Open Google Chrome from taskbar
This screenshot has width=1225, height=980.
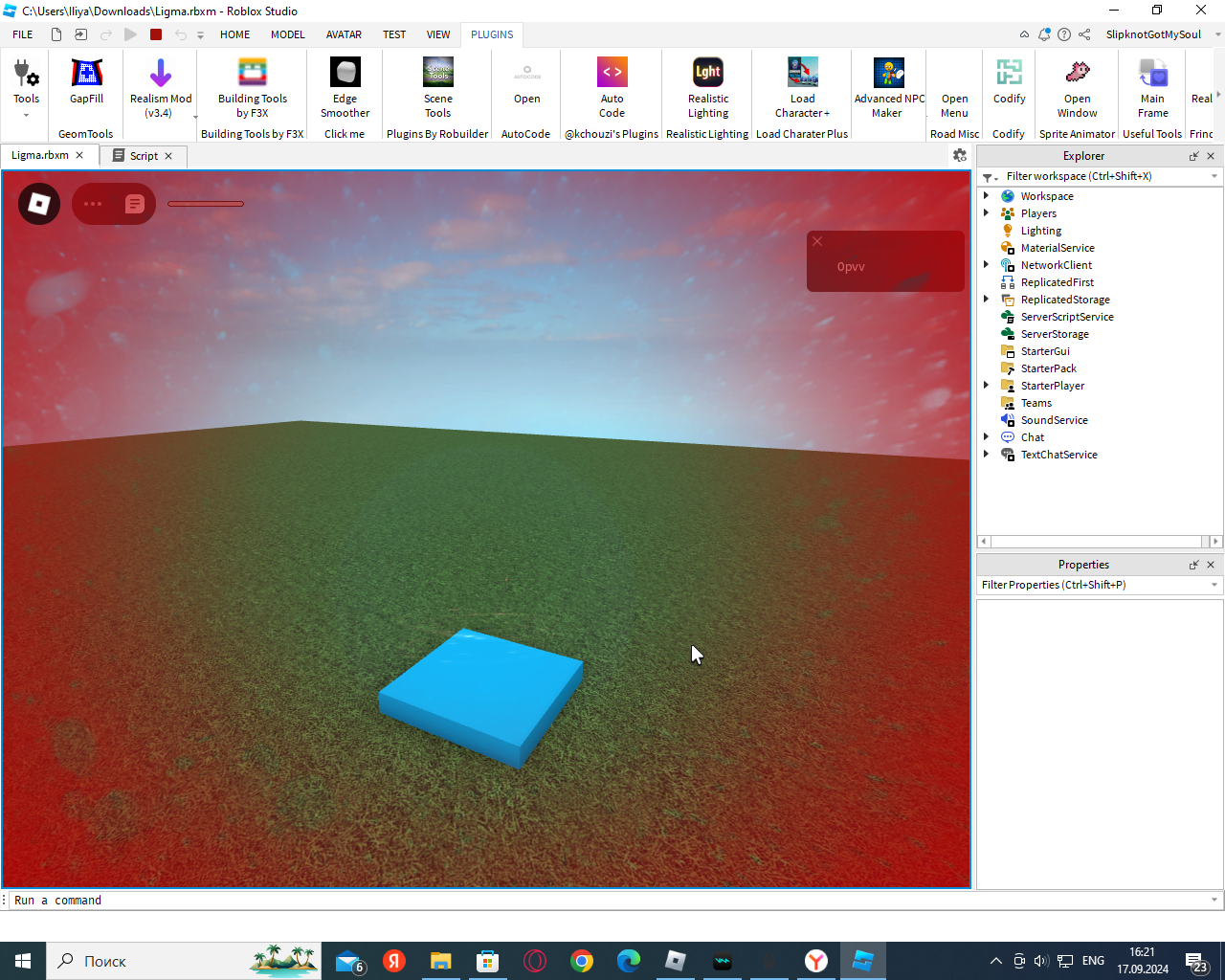[582, 961]
